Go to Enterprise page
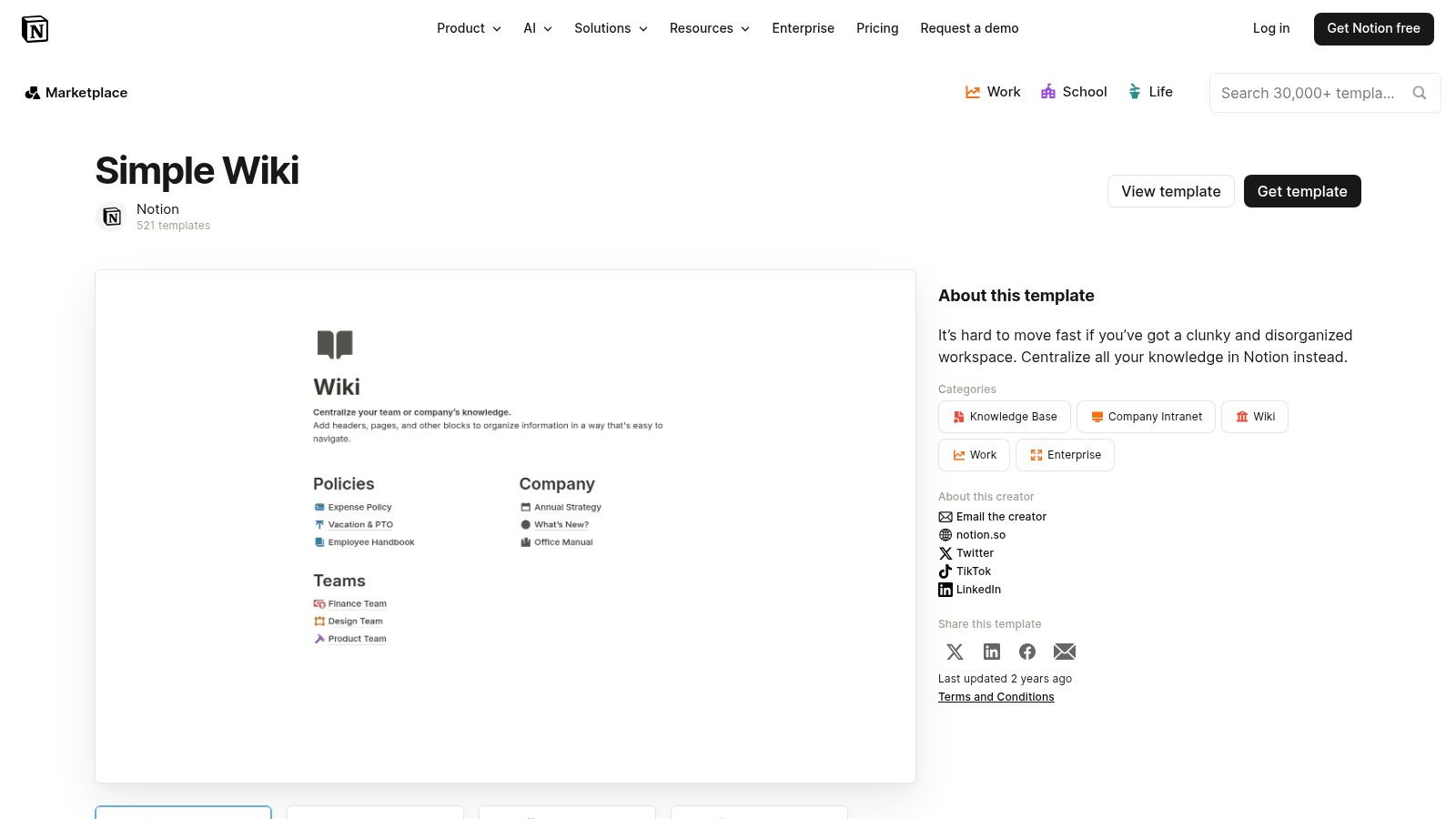This screenshot has width=1456, height=819. 803,28
